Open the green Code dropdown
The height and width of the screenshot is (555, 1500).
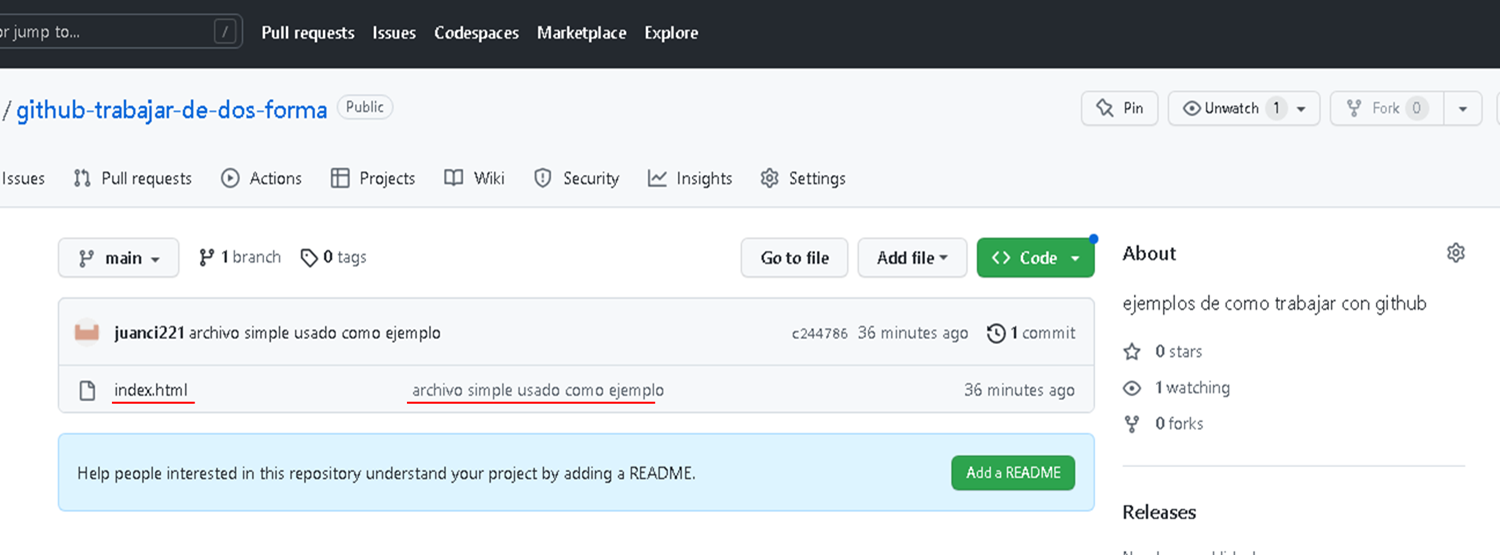[1035, 258]
